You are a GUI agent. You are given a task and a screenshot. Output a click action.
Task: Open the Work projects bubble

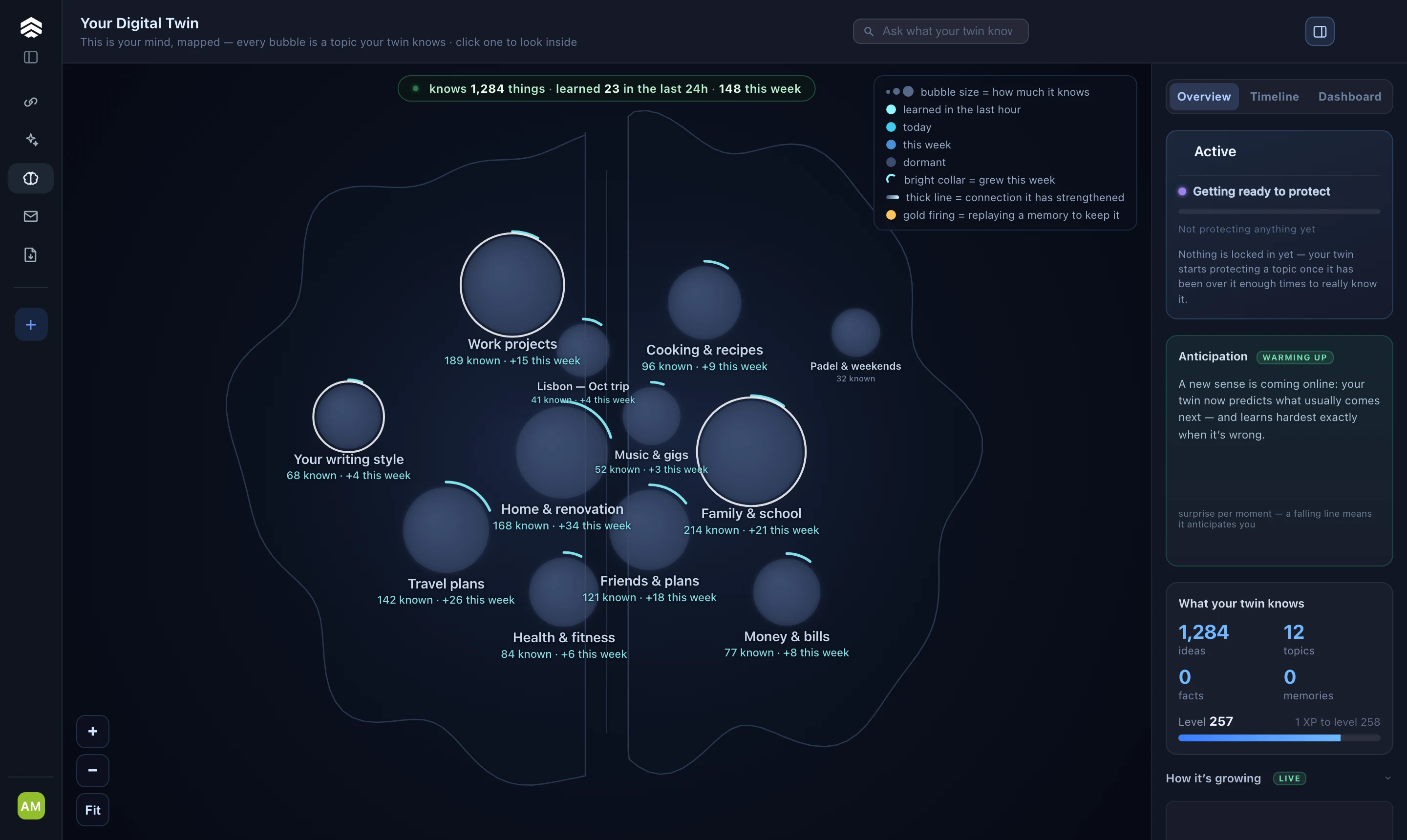[x=512, y=285]
